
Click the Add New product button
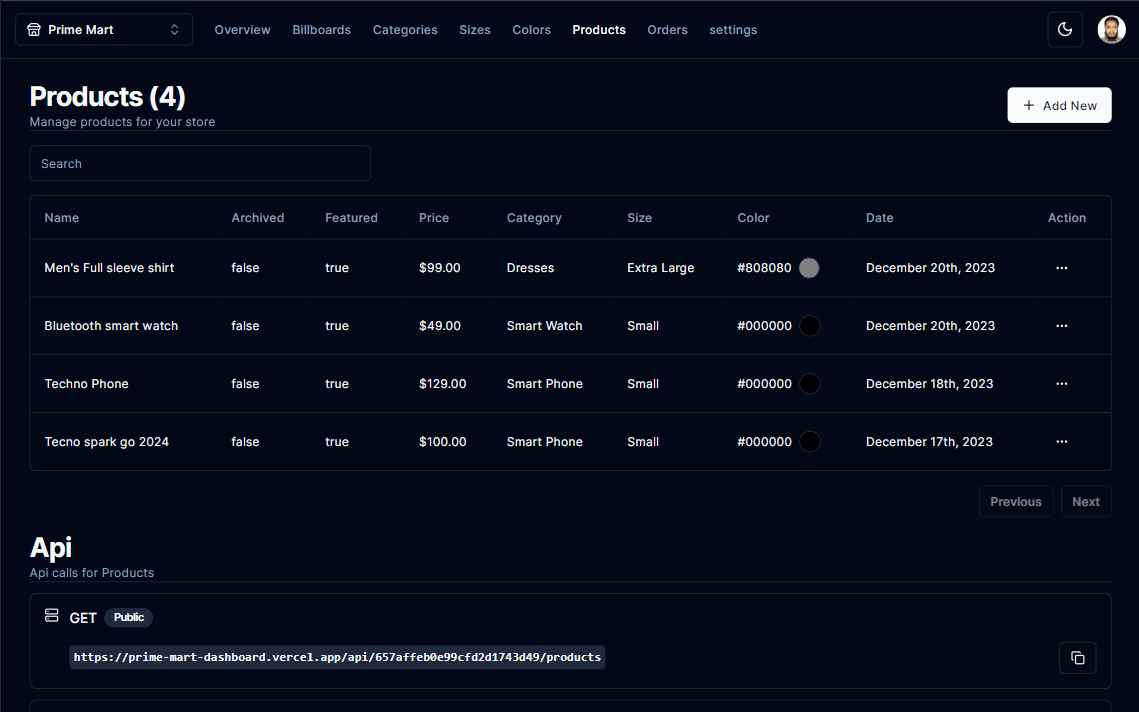pos(1059,105)
